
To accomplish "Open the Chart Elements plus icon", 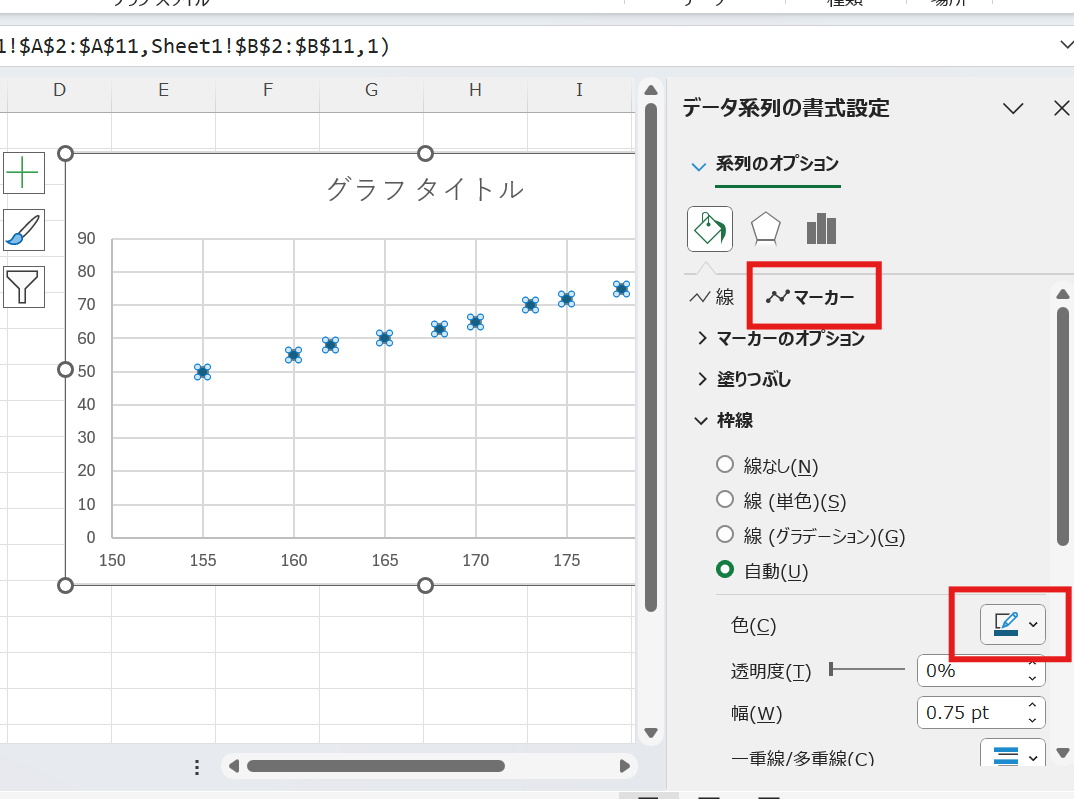I will point(23,172).
